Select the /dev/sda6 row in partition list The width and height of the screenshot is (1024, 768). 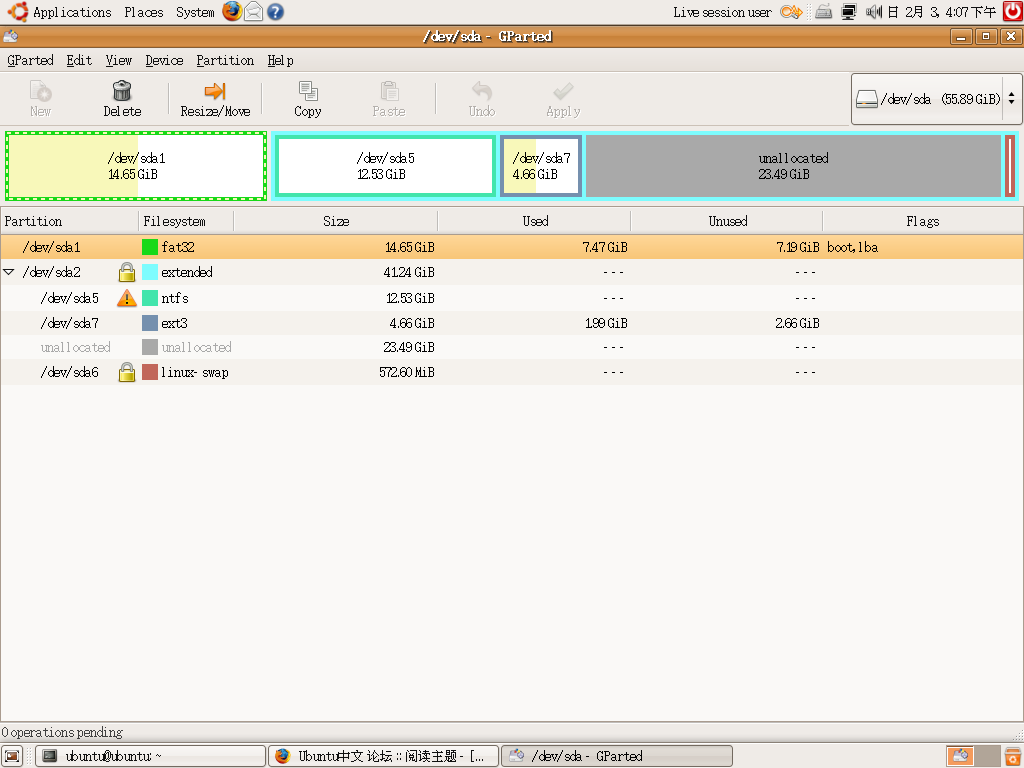click(512, 372)
